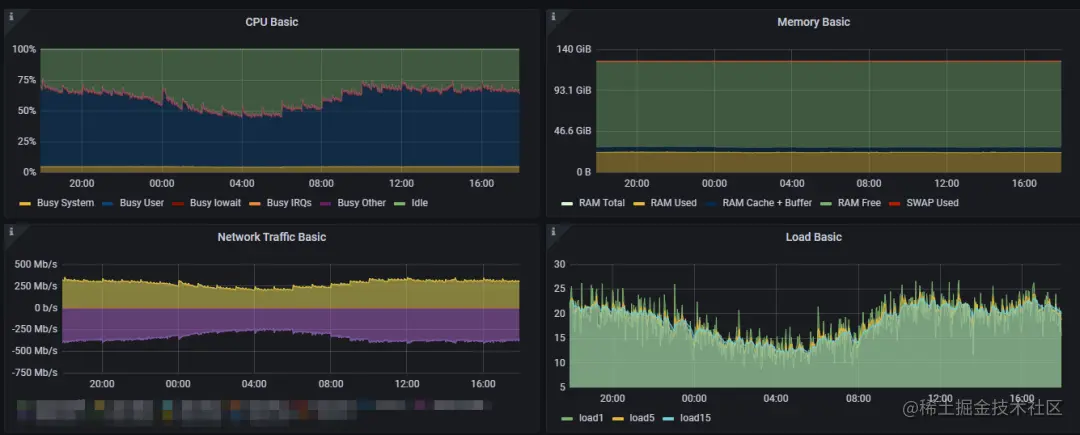Open the Network Traffic Basic info icon
The height and width of the screenshot is (435, 1080).
click(12, 231)
